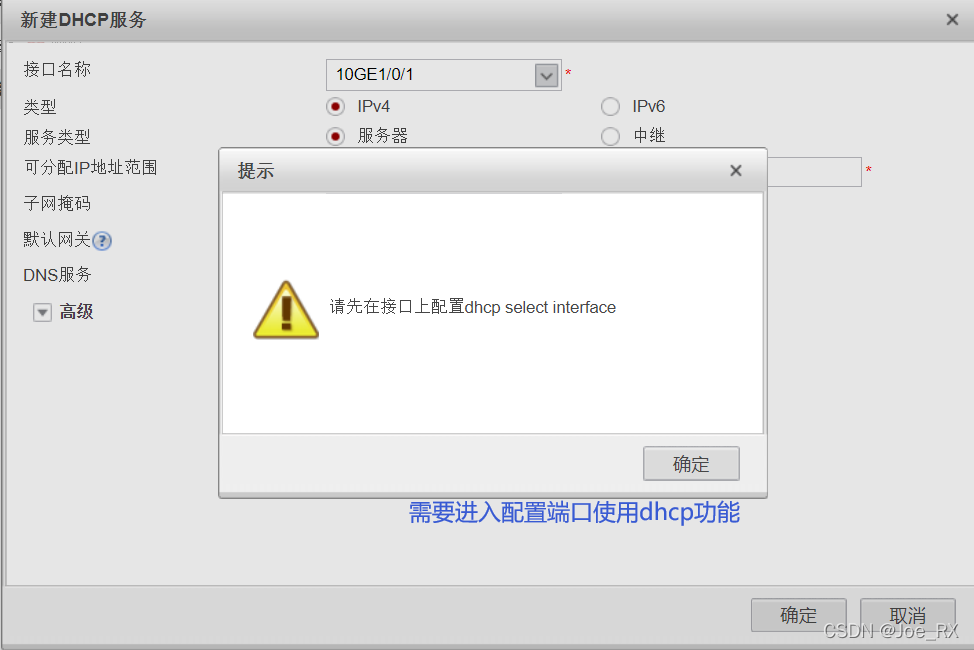Expand the 高级 advanced section arrow
This screenshot has width=974, height=650.
42,312
